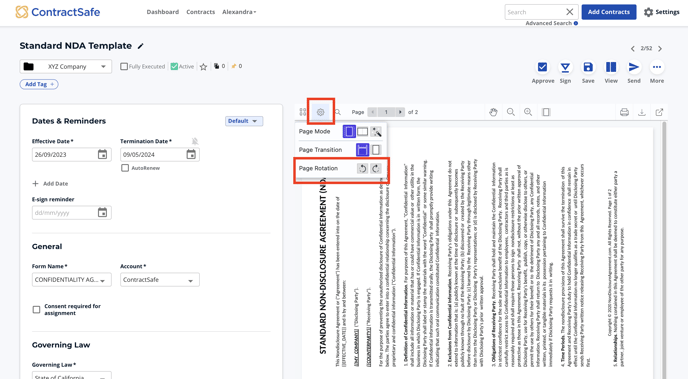Open the Effective Date calendar picker
The height and width of the screenshot is (379, 688).
(x=102, y=154)
